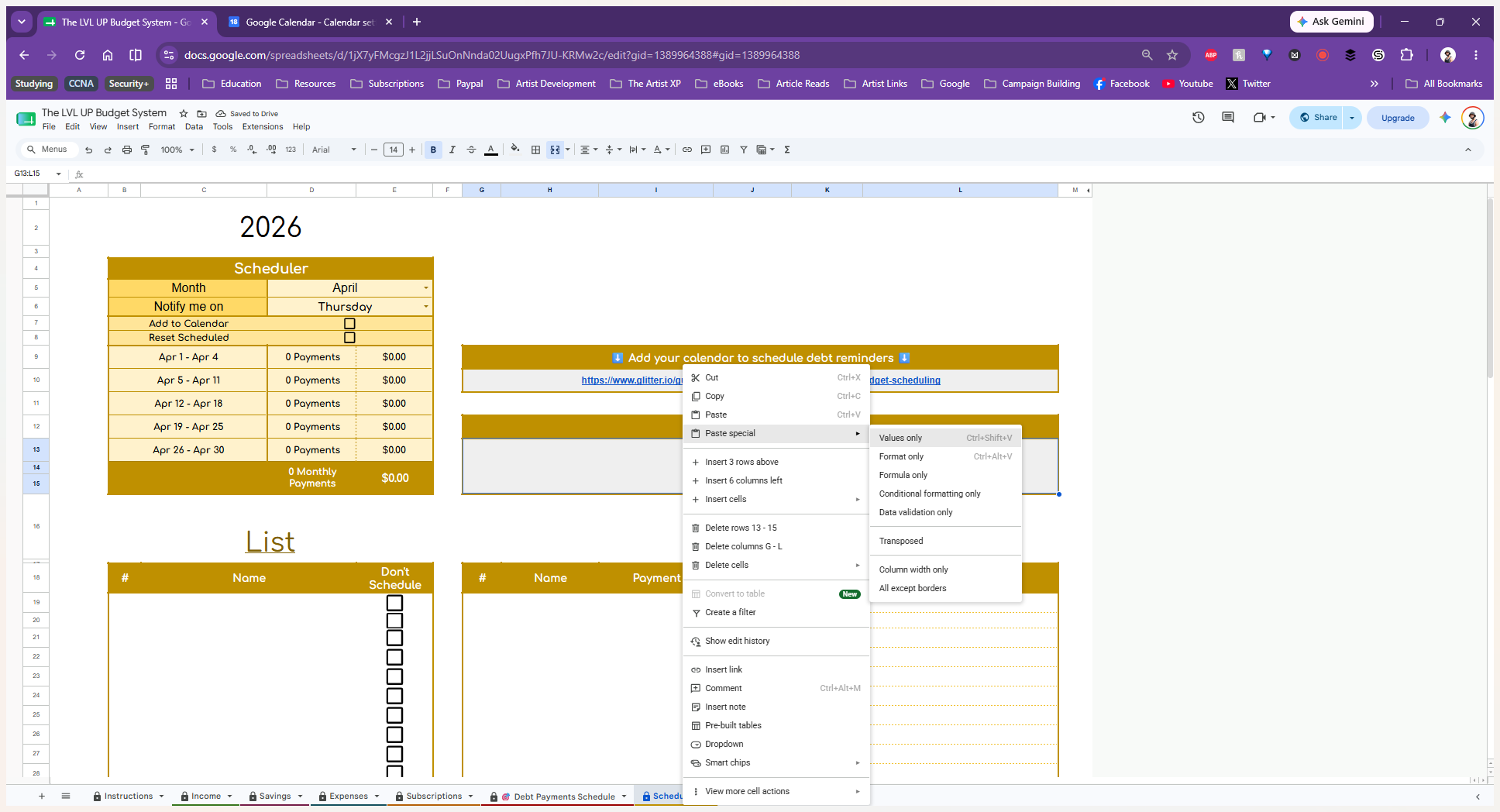Select Delete rows 13 - 15
The width and height of the screenshot is (1500, 812).
coord(776,528)
